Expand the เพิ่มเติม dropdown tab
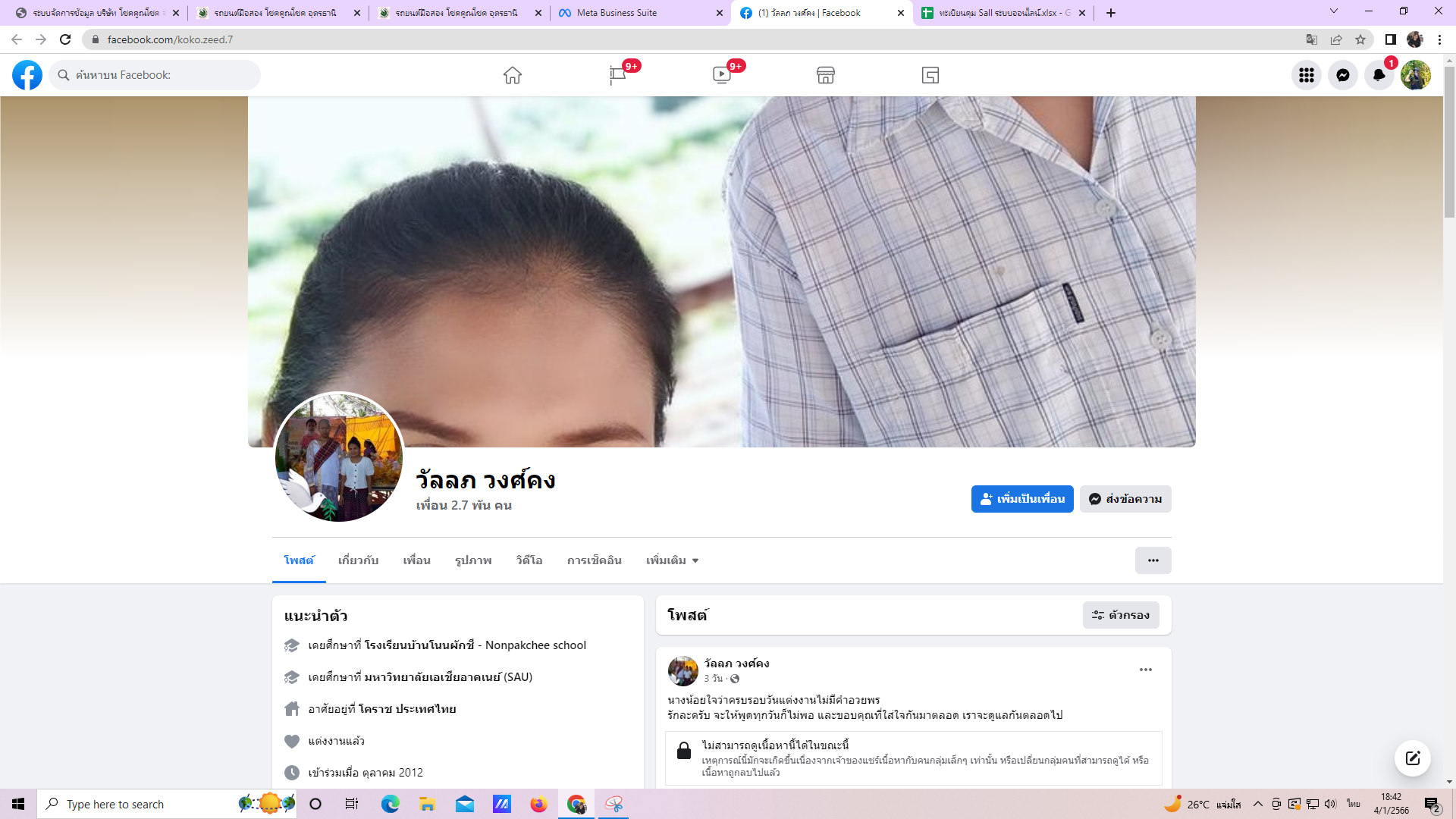 [x=672, y=560]
